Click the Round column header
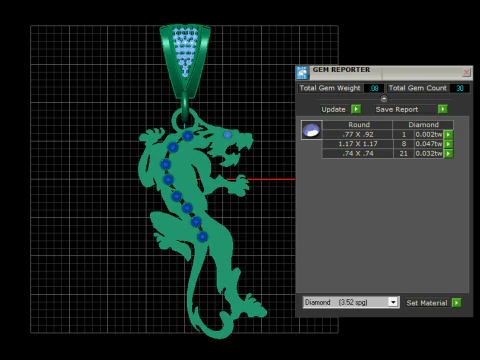The height and width of the screenshot is (360, 480). 359,125
